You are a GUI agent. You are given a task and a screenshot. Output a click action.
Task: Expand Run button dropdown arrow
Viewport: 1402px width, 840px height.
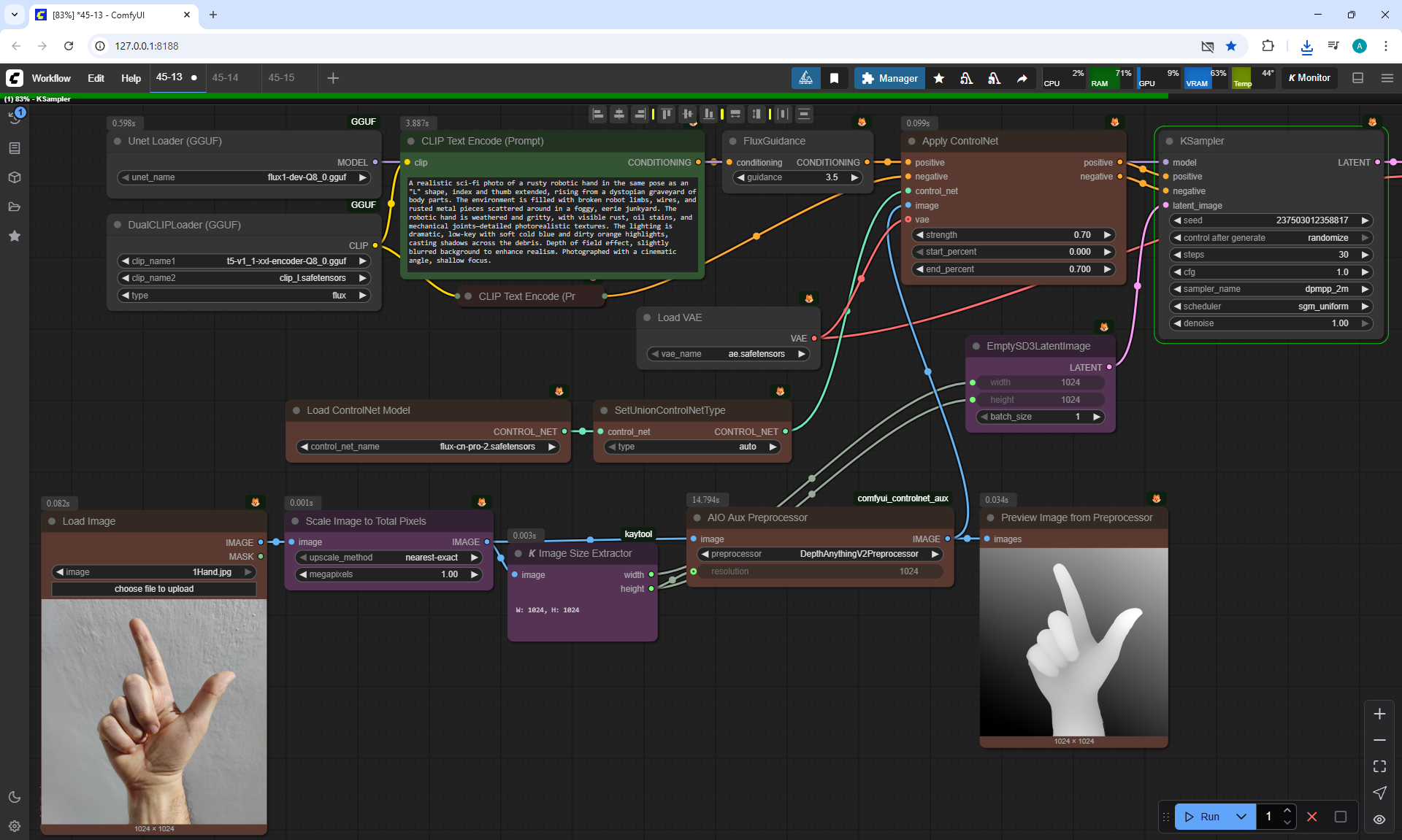click(1241, 817)
